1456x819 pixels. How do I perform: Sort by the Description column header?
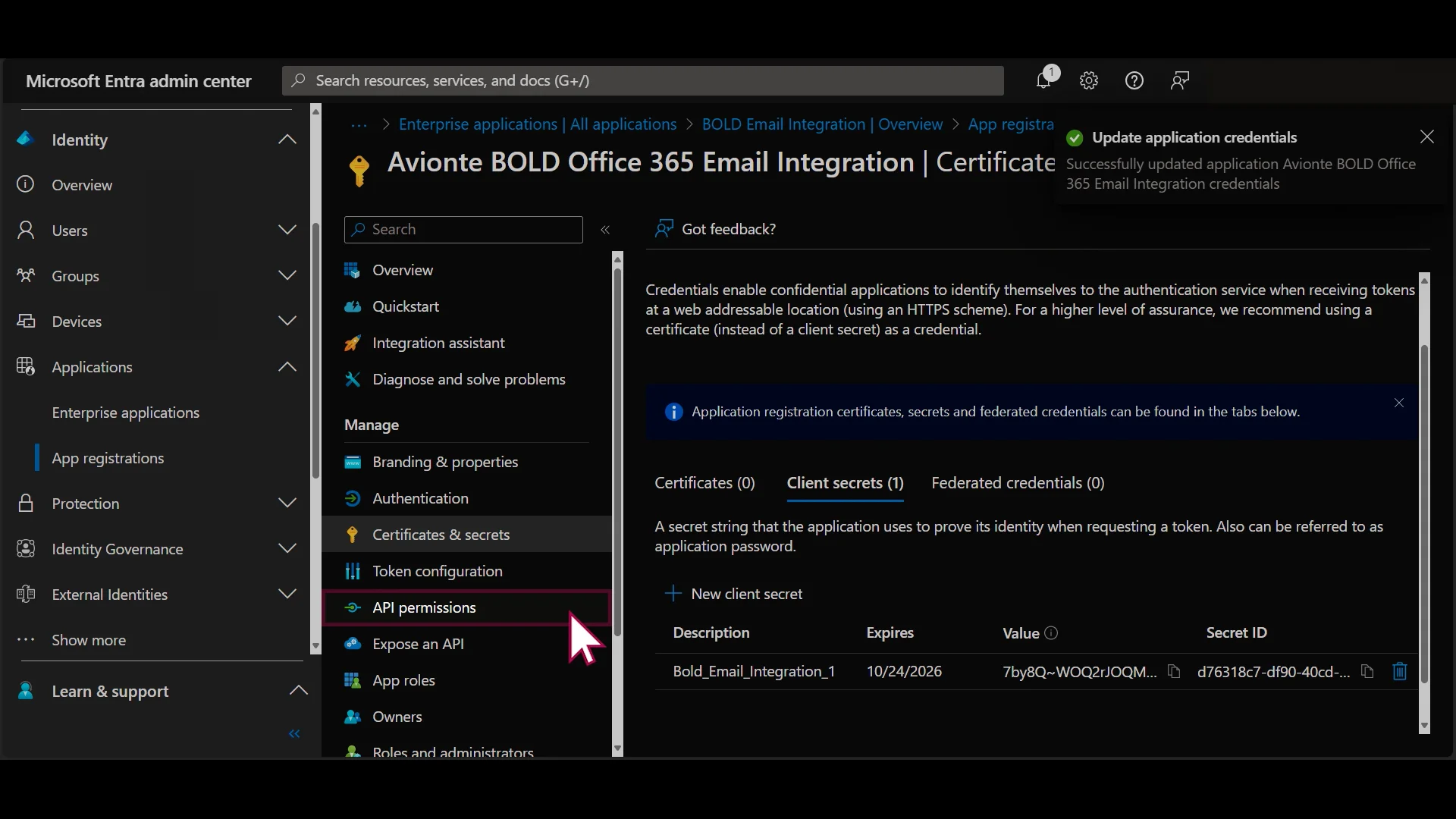coord(711,633)
